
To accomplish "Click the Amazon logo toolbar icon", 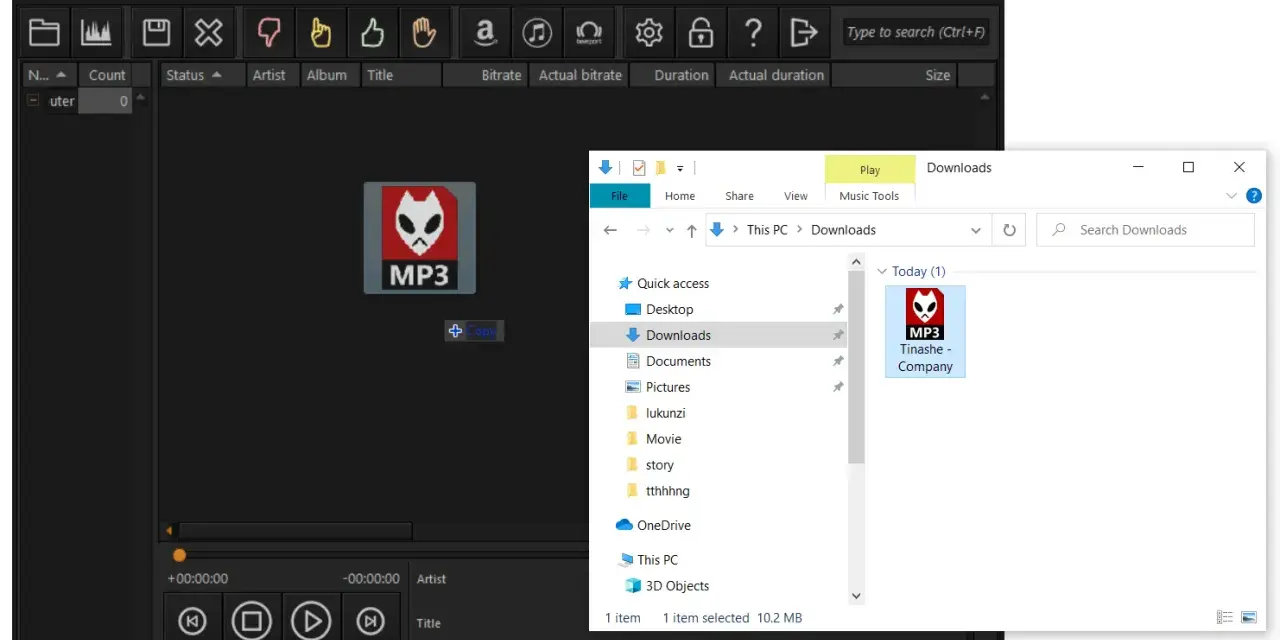I will tap(485, 33).
